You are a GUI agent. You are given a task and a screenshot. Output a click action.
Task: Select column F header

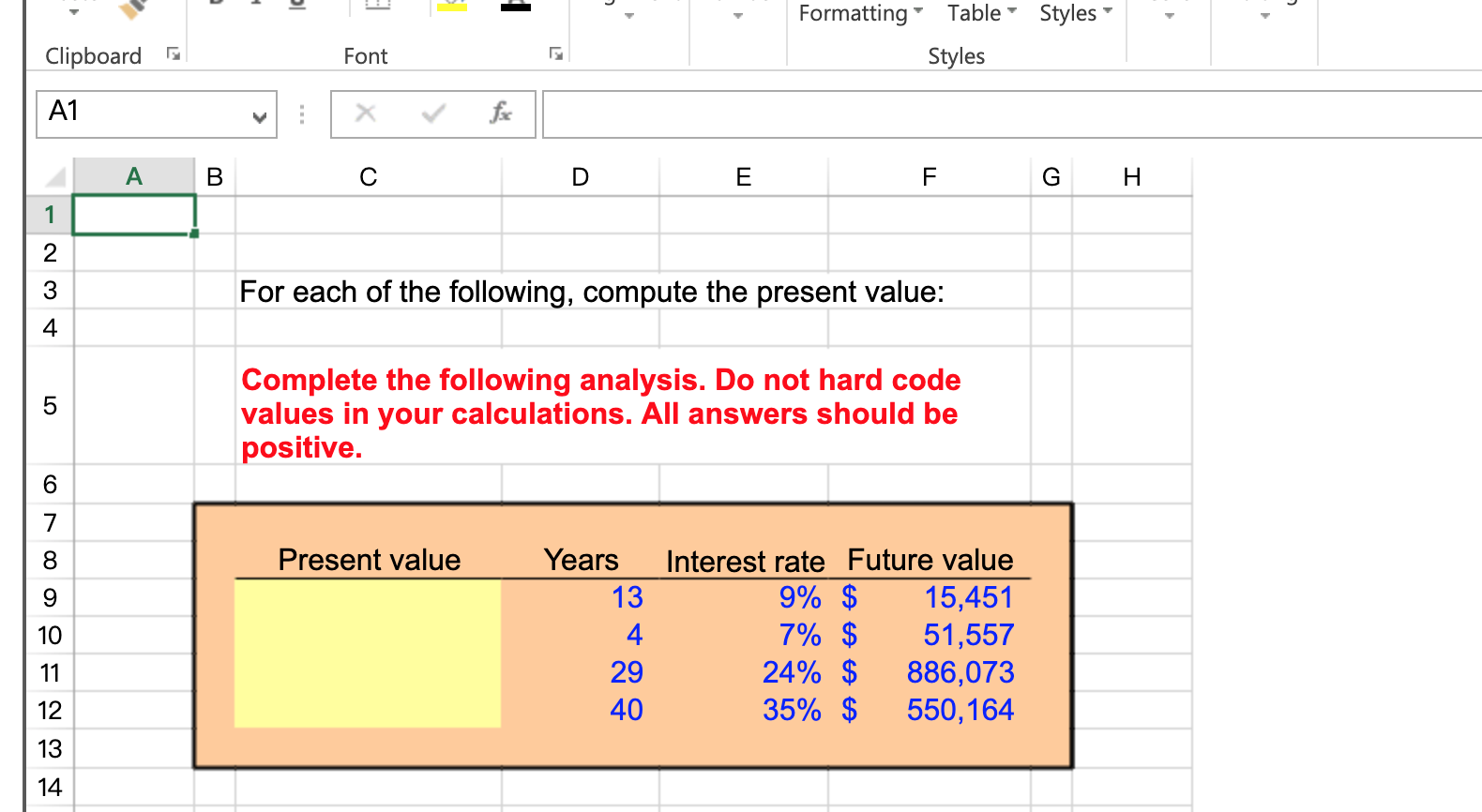pos(930,176)
